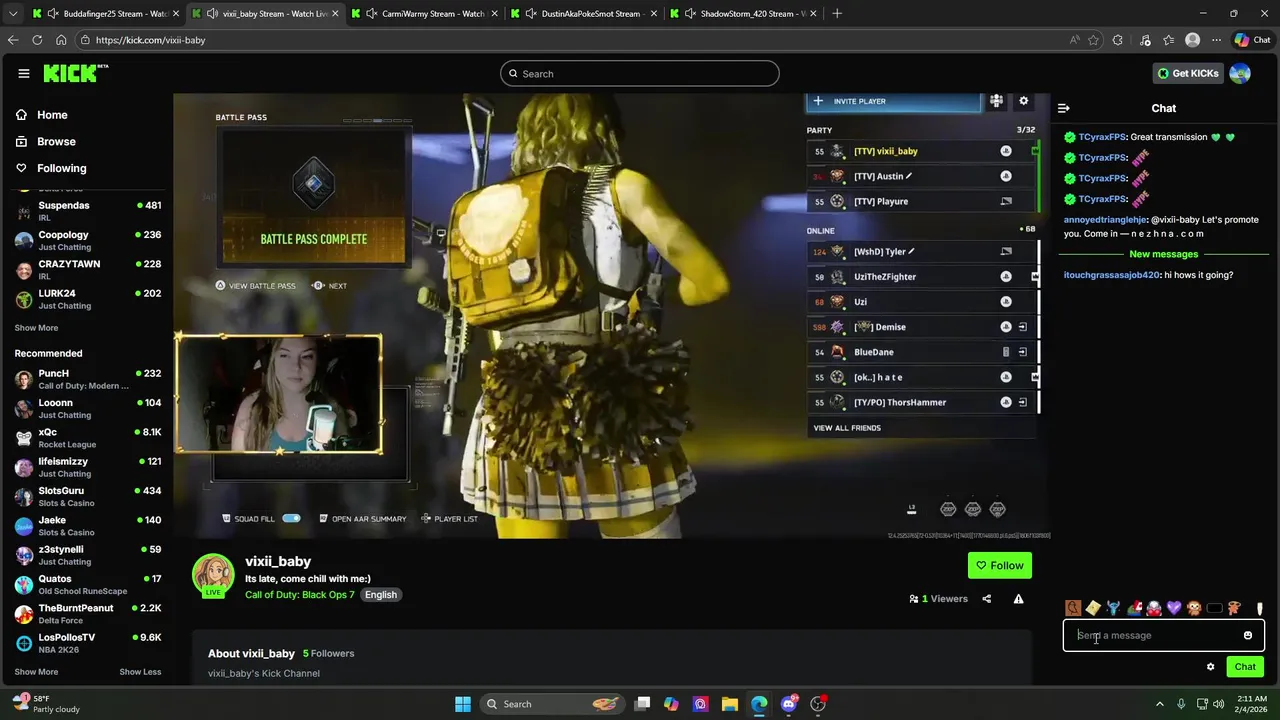Mute tab audio on vixii_baby tab
1280x720 pixels.
tap(211, 14)
